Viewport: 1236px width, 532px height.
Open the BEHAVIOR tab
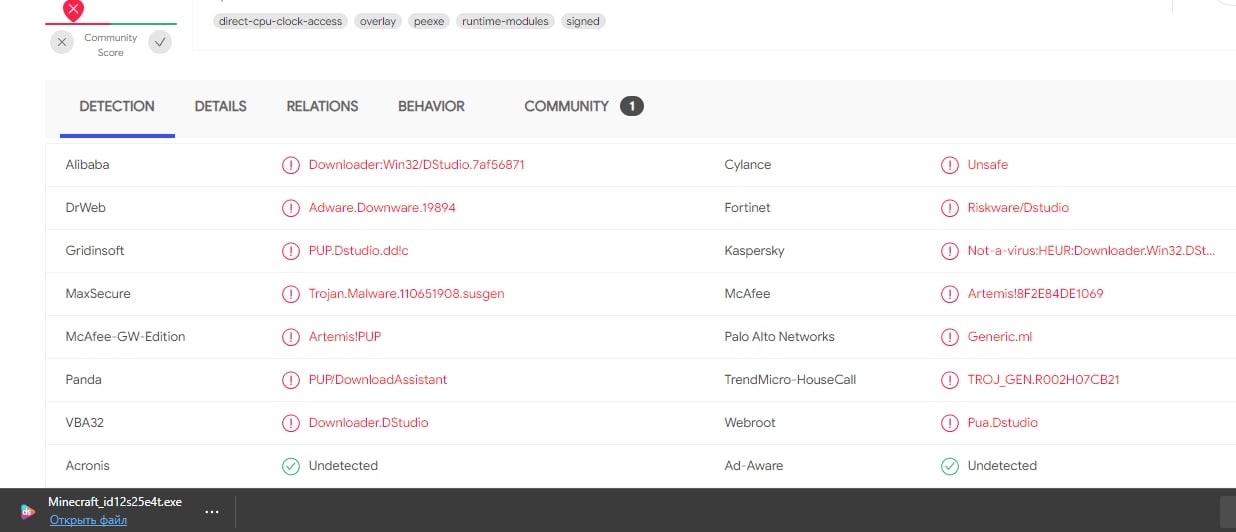click(x=431, y=106)
